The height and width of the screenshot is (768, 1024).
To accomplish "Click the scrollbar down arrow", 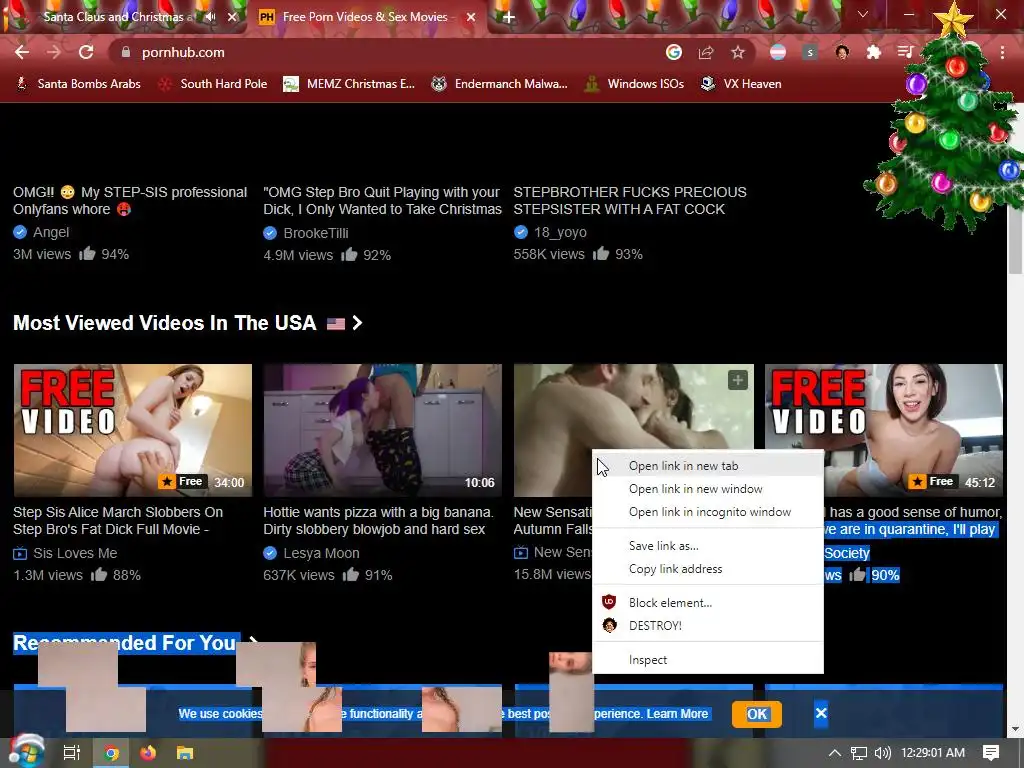I will click(1015, 729).
